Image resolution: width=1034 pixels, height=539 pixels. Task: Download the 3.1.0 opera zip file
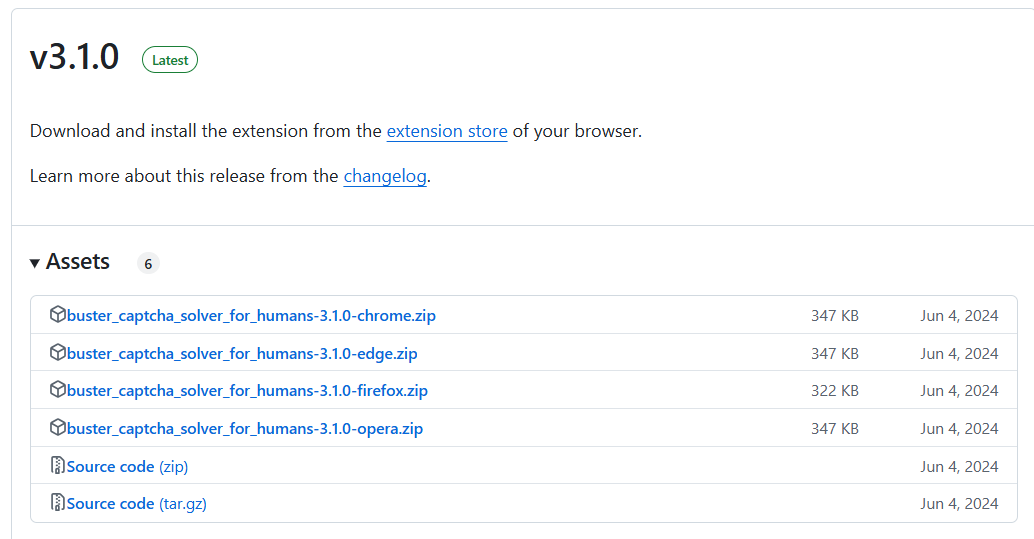pyautogui.click(x=245, y=429)
